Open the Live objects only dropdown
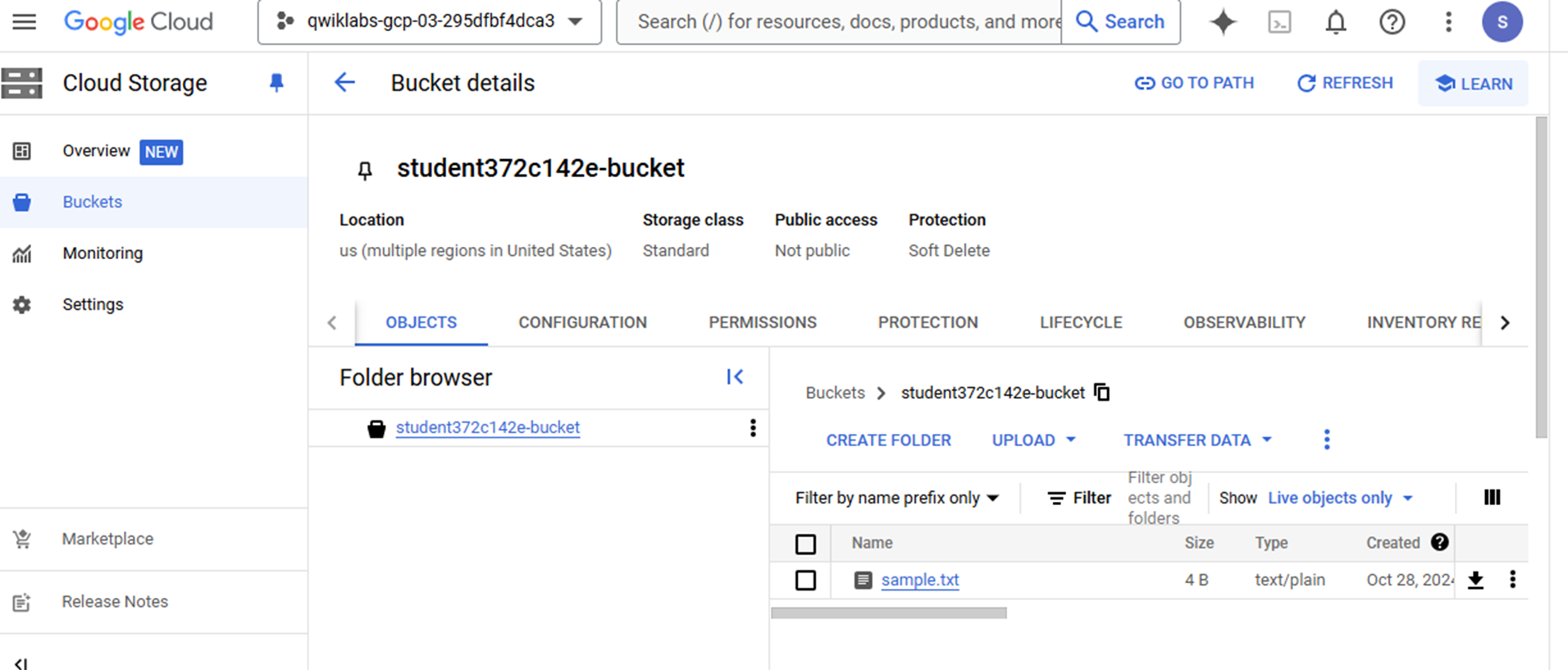Viewport: 1568px width, 670px height. [1341, 498]
